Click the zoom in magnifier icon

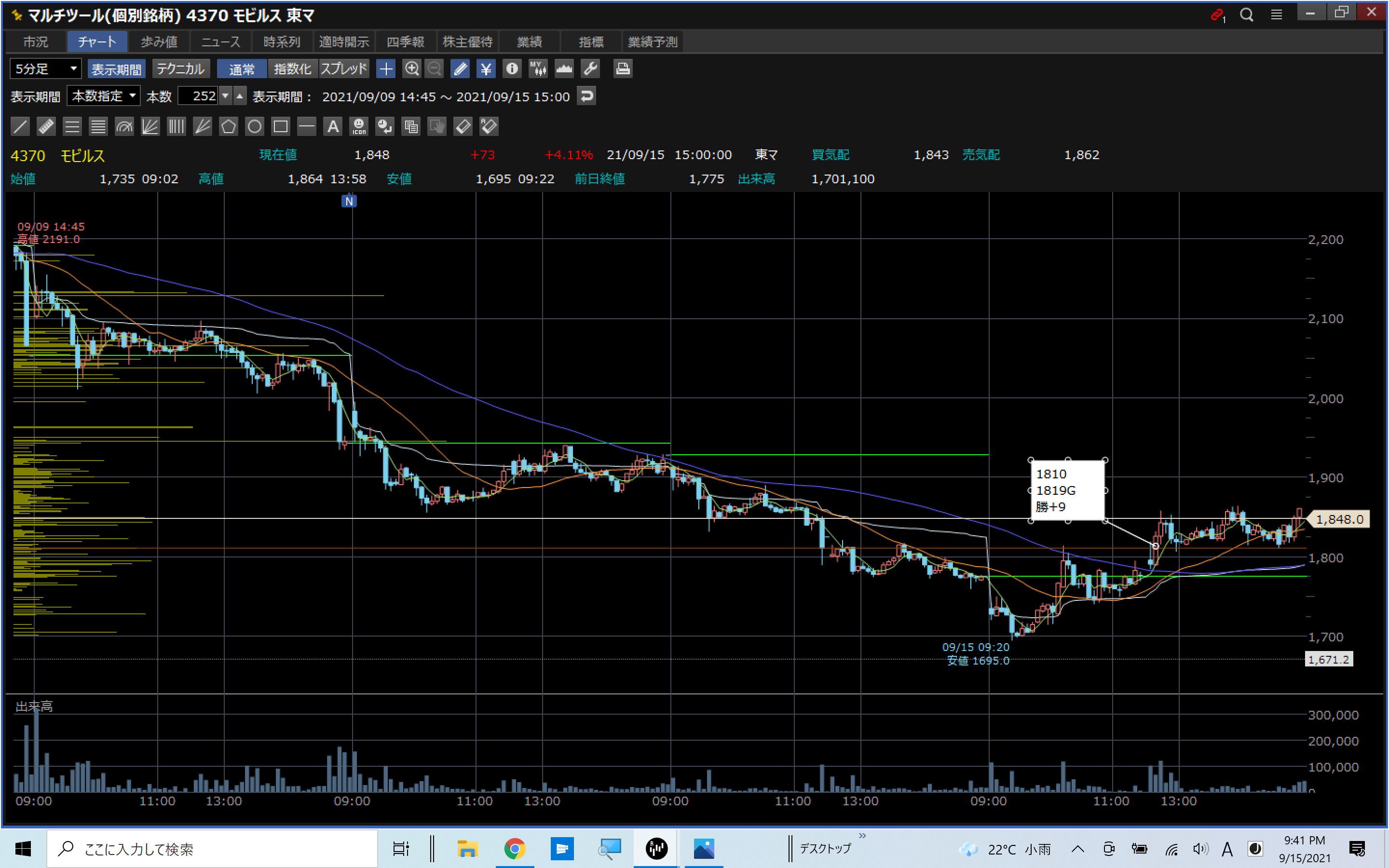[x=411, y=69]
